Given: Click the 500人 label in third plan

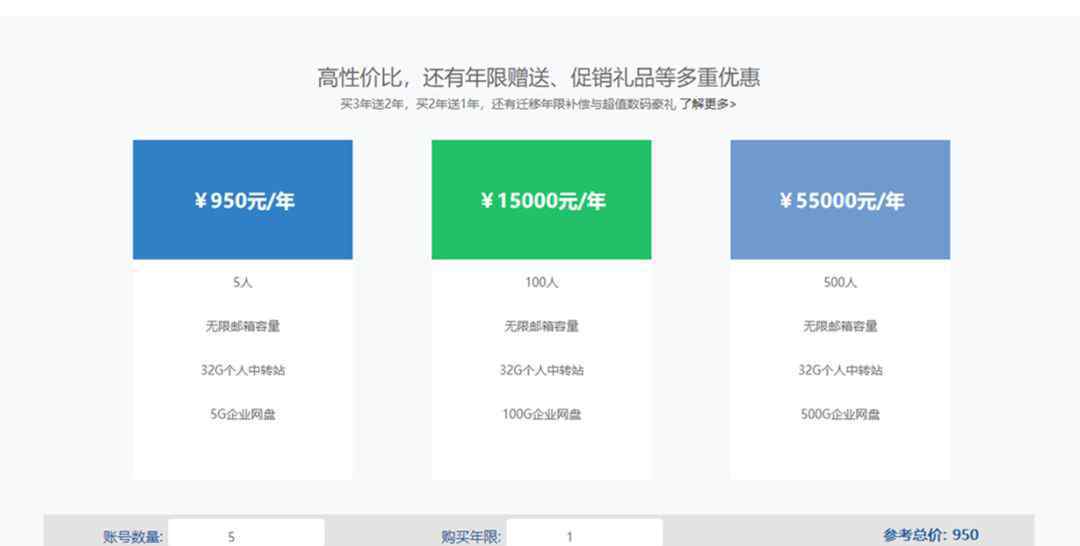Looking at the screenshot, I should pyautogui.click(x=840, y=282).
